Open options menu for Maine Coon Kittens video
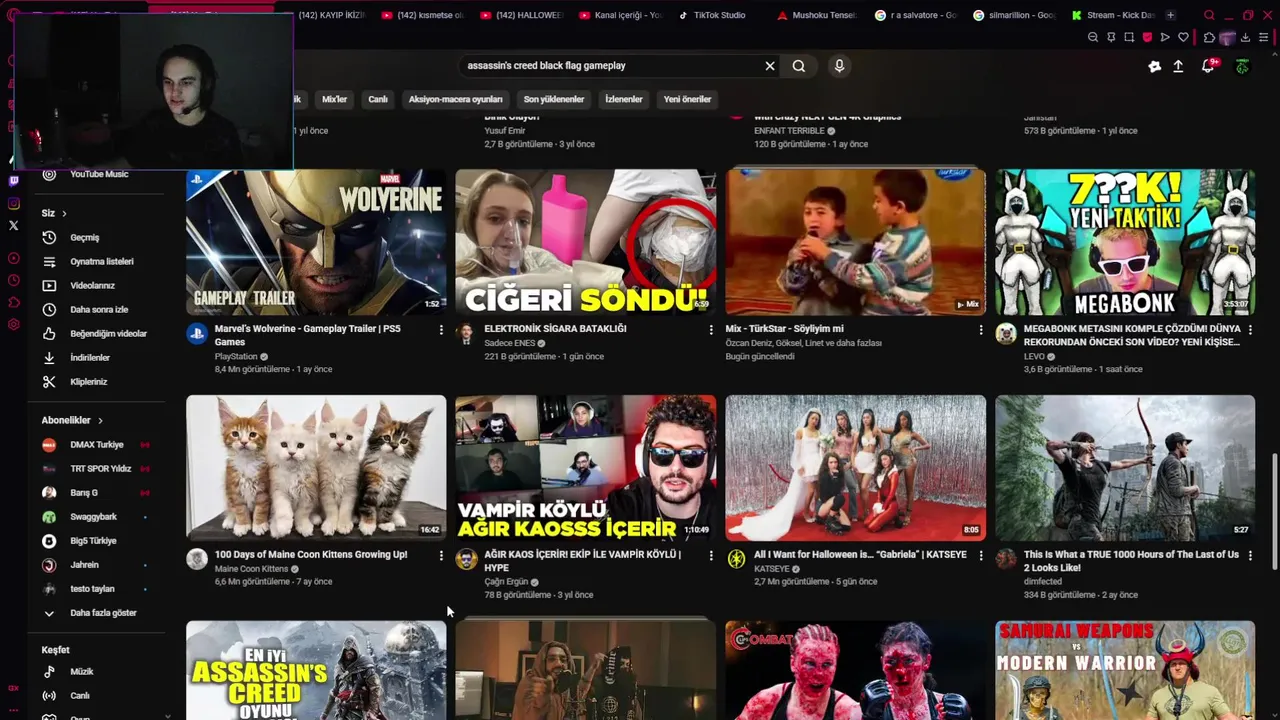1280x720 pixels. point(441,556)
